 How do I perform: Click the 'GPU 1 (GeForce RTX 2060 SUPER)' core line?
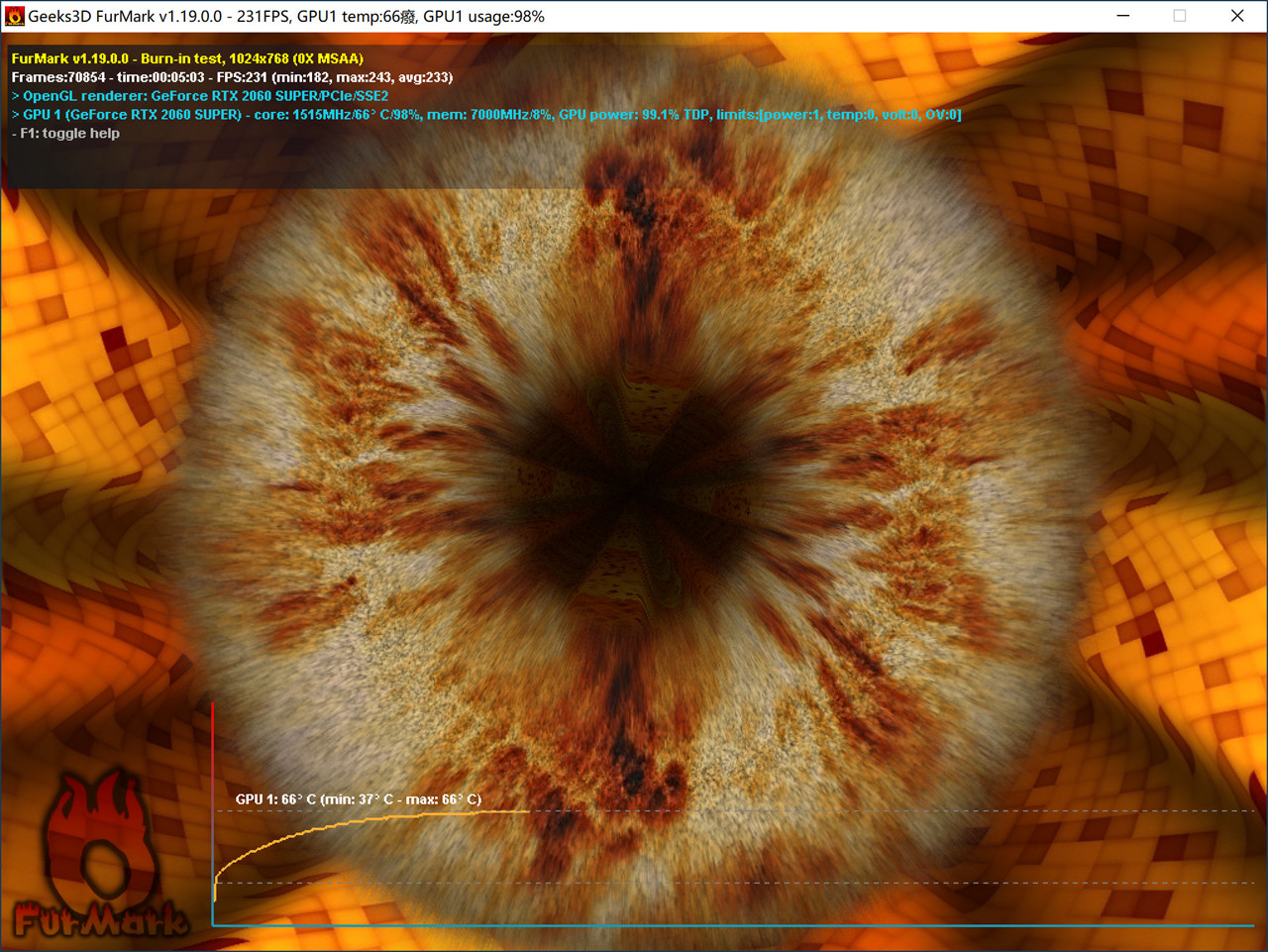(486, 115)
